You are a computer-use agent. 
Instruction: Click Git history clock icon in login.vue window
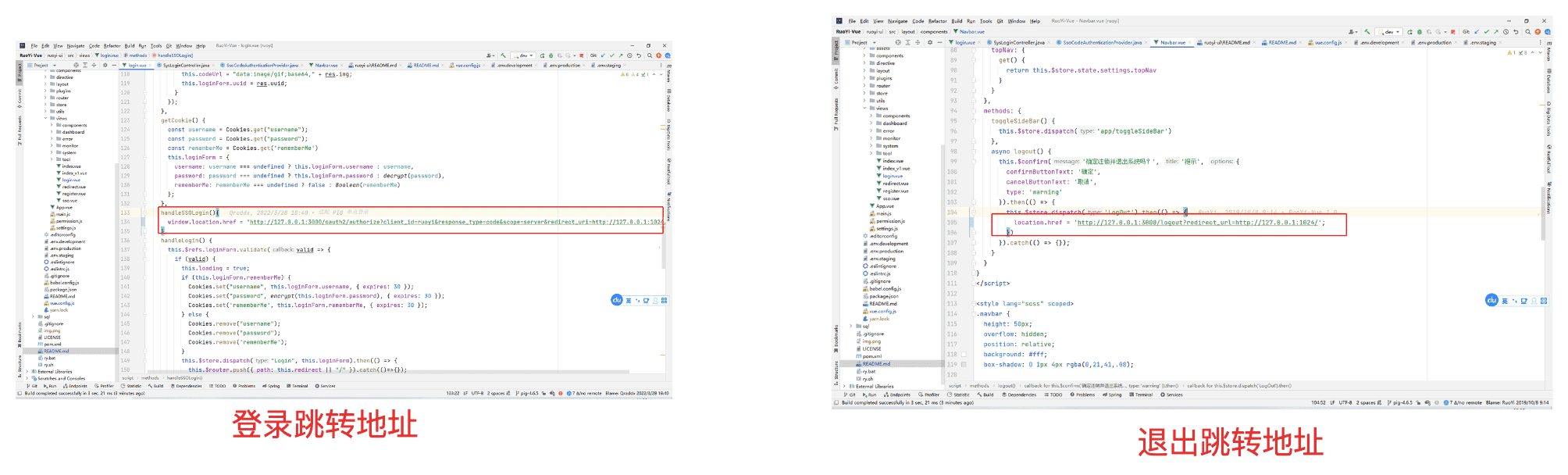click(x=629, y=55)
